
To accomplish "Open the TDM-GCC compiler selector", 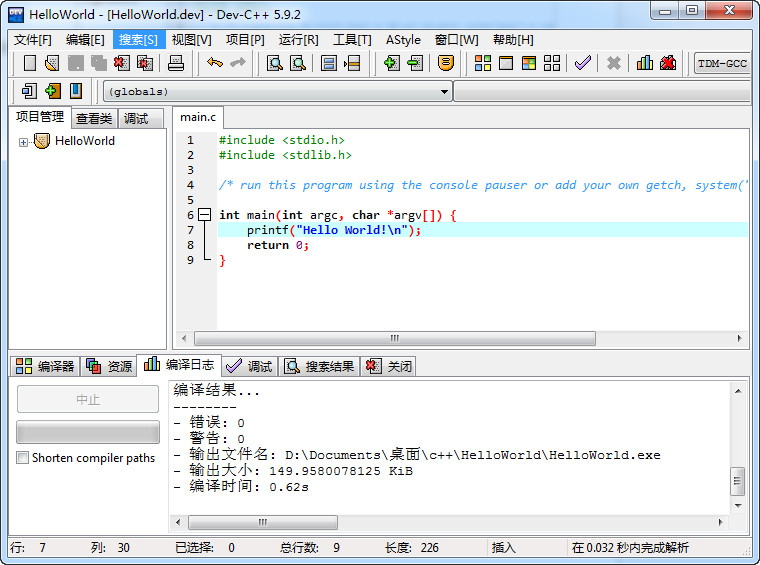I will 722,63.
